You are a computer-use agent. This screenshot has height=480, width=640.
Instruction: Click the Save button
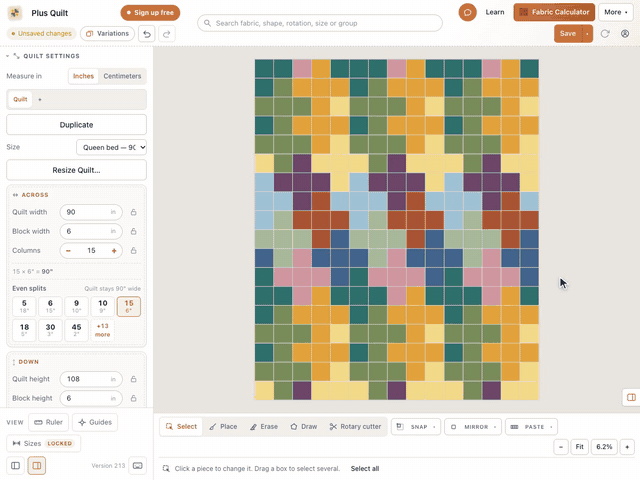pos(568,34)
